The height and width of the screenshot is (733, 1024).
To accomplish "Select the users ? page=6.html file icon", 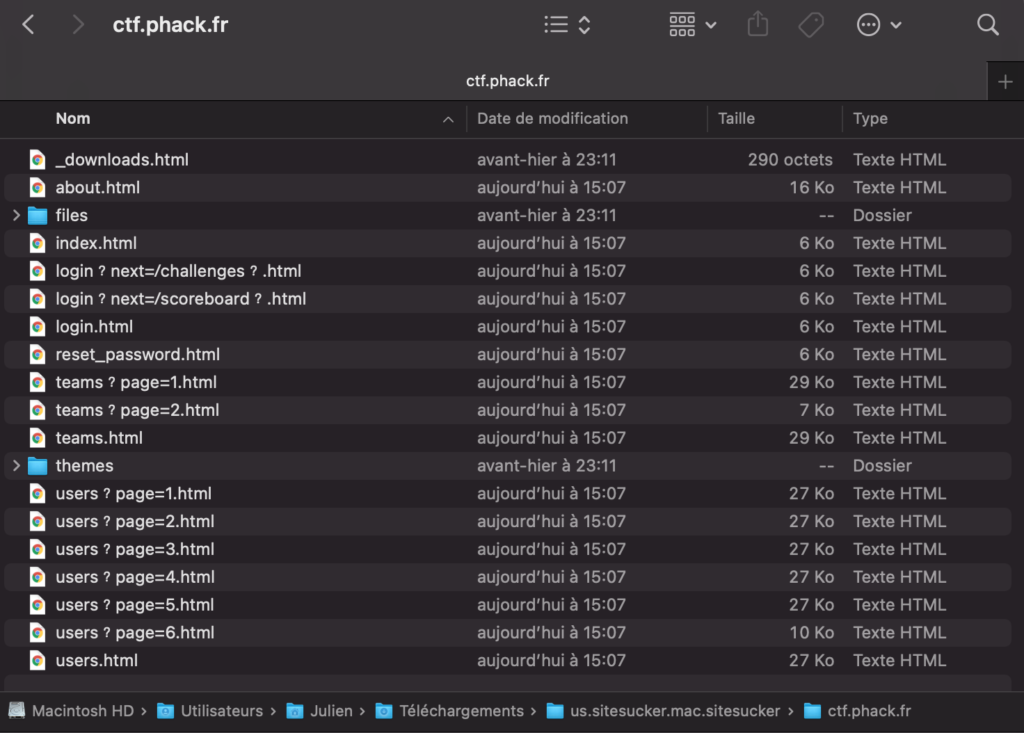I will pyautogui.click(x=38, y=632).
